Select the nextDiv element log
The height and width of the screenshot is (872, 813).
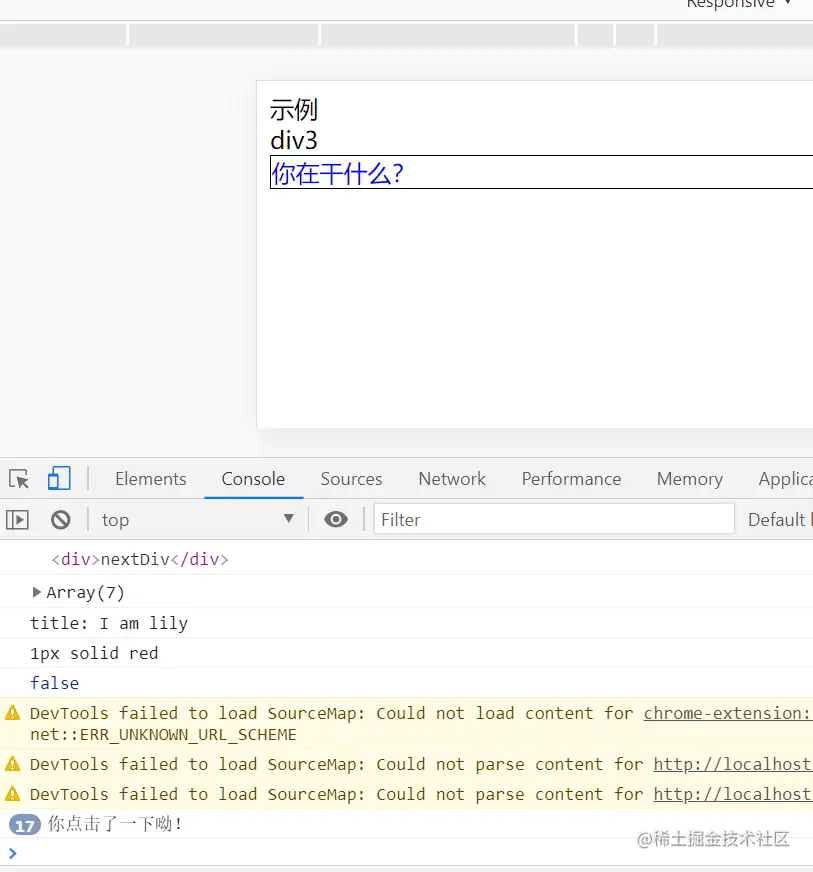[x=140, y=559]
